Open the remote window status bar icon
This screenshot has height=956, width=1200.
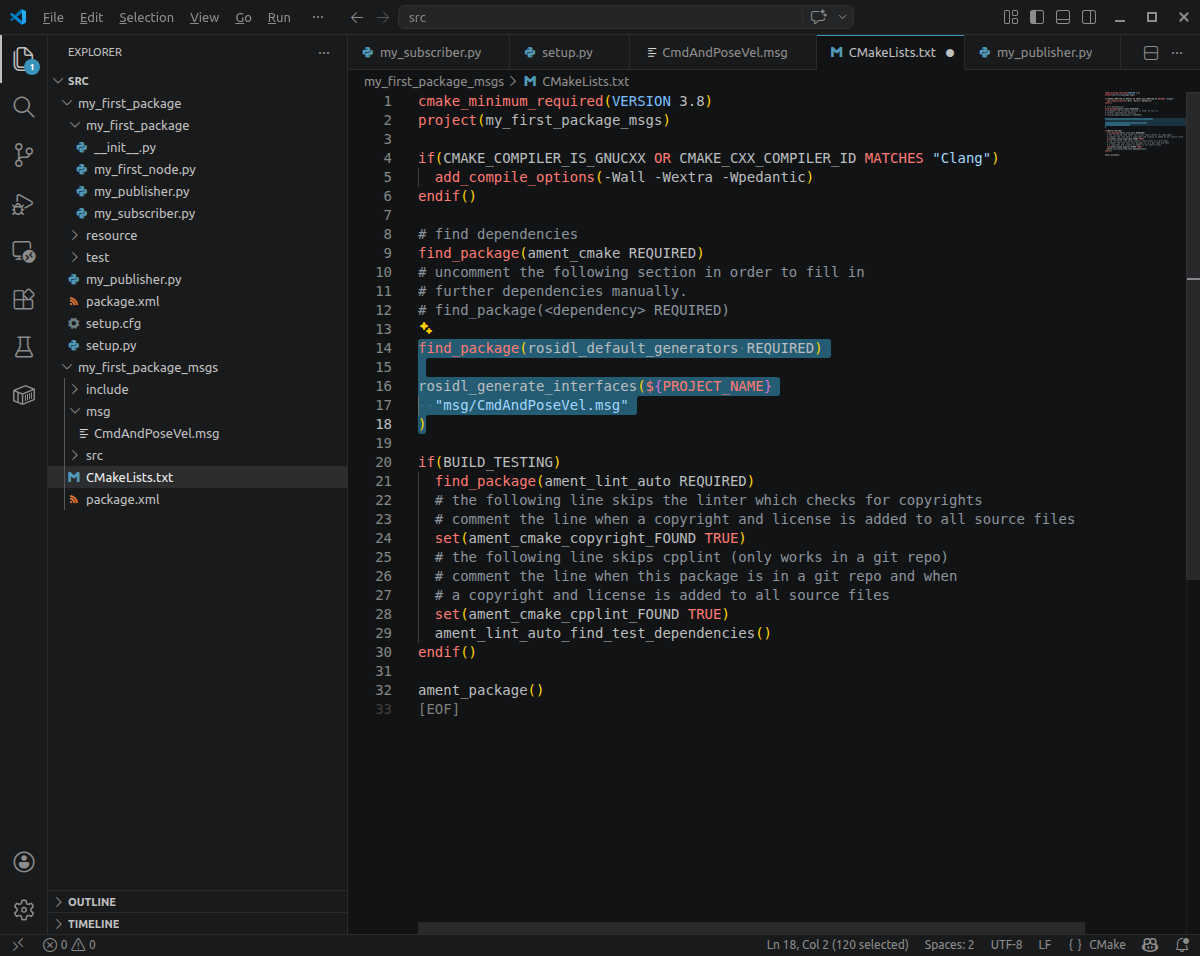pyautogui.click(x=17, y=944)
